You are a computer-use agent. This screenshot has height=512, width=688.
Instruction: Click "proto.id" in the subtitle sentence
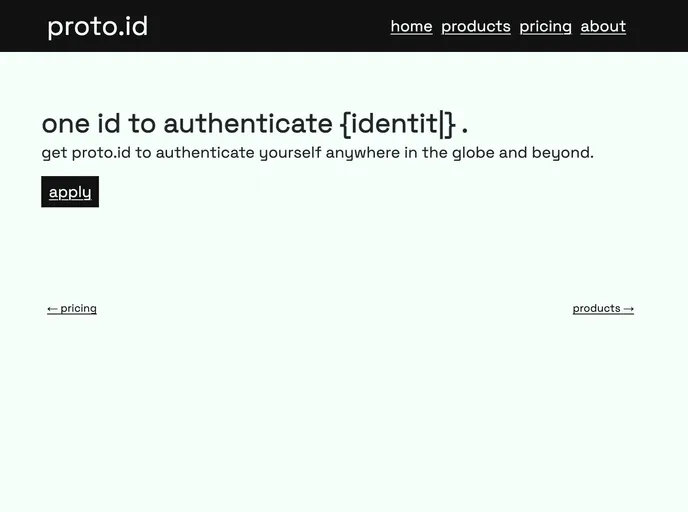101,153
